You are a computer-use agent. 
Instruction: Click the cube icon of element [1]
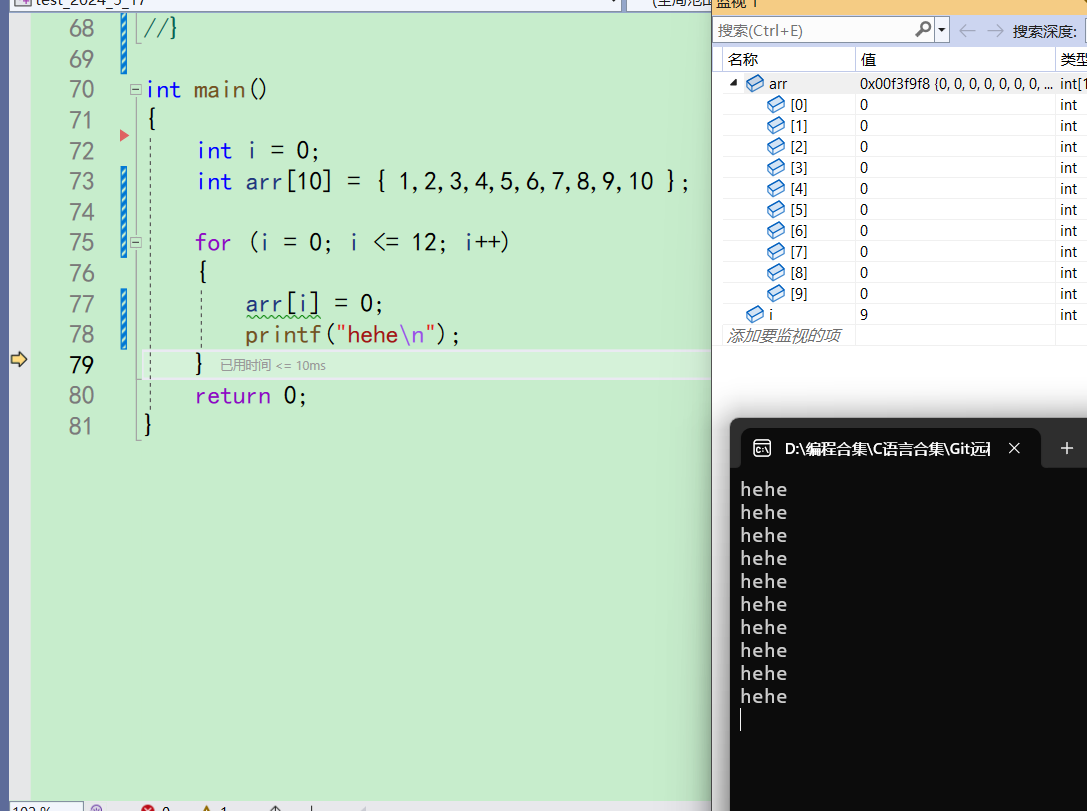[776, 125]
